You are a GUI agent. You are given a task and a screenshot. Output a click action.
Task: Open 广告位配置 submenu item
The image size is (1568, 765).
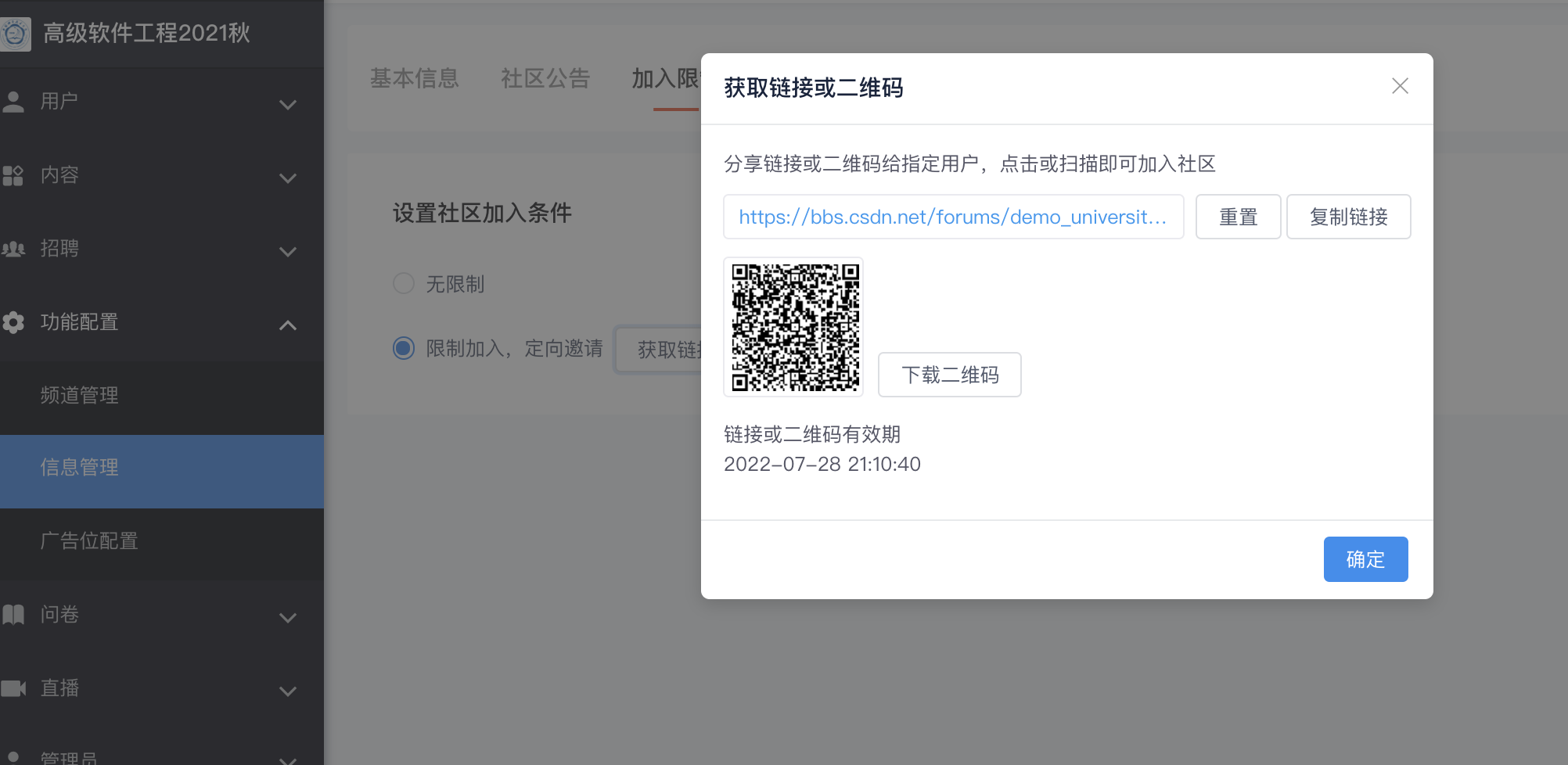(162, 541)
